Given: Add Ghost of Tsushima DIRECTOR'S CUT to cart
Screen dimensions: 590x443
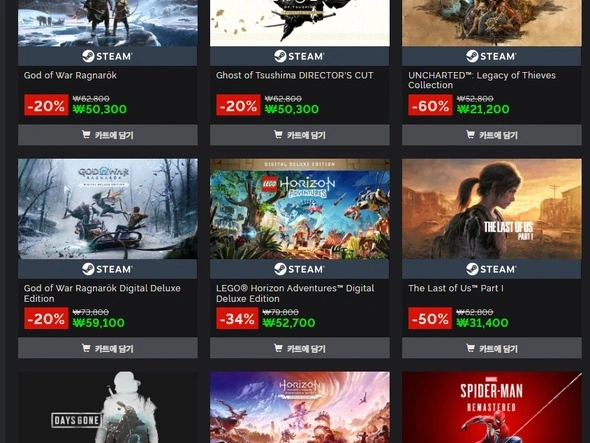Looking at the screenshot, I should pyautogui.click(x=300, y=135).
